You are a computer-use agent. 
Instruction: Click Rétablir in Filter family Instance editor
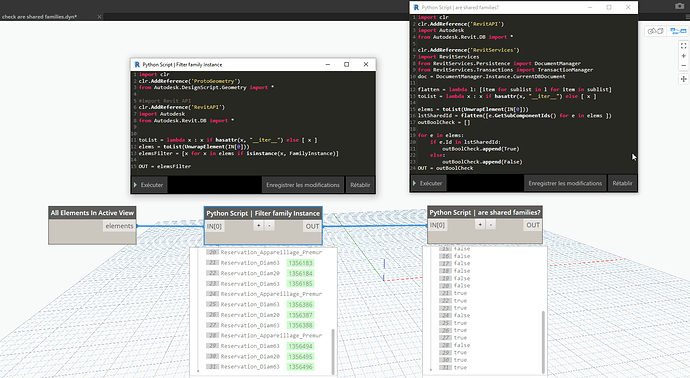[x=360, y=185]
